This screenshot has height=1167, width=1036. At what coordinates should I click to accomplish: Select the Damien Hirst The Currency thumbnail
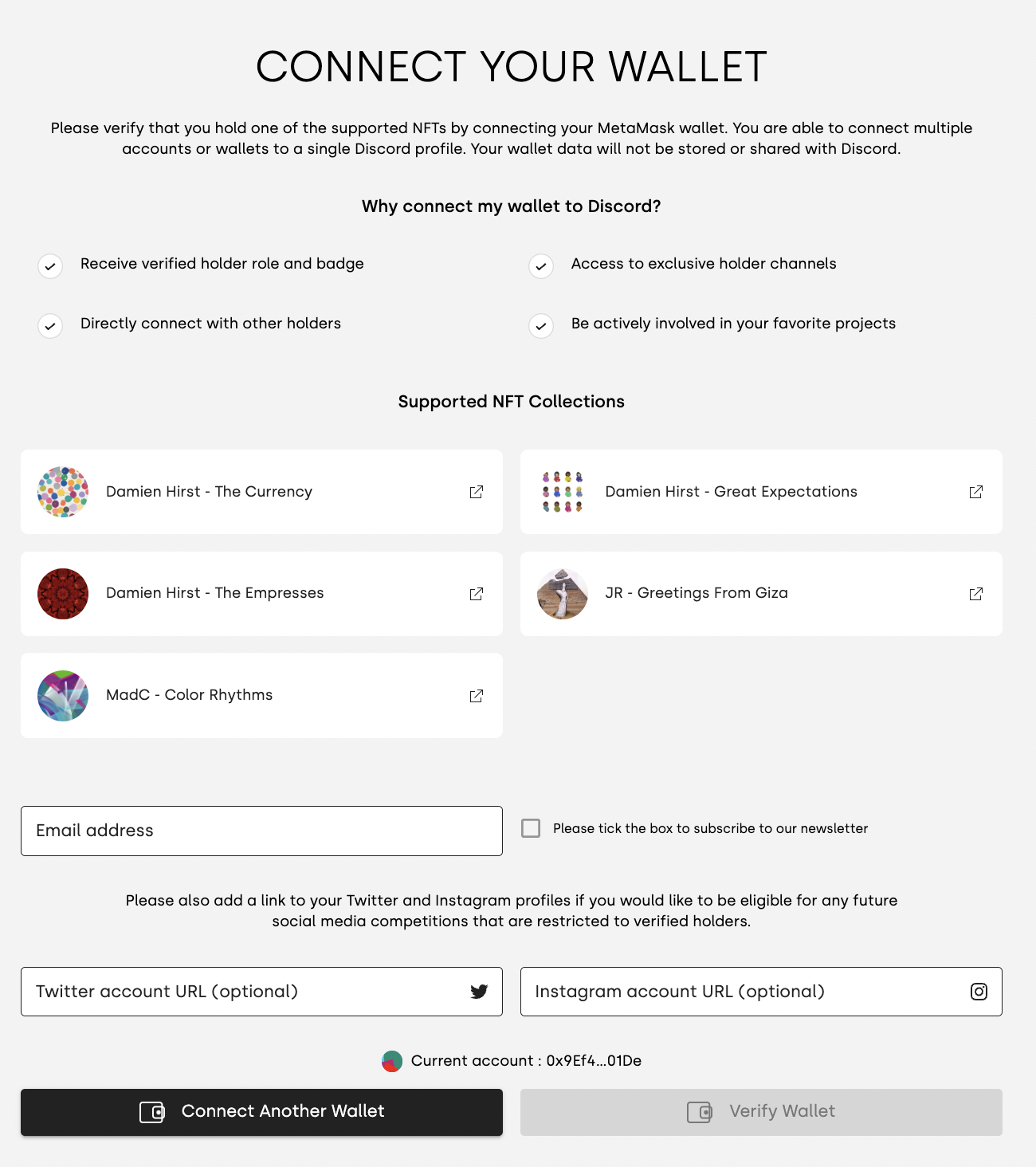(x=63, y=492)
